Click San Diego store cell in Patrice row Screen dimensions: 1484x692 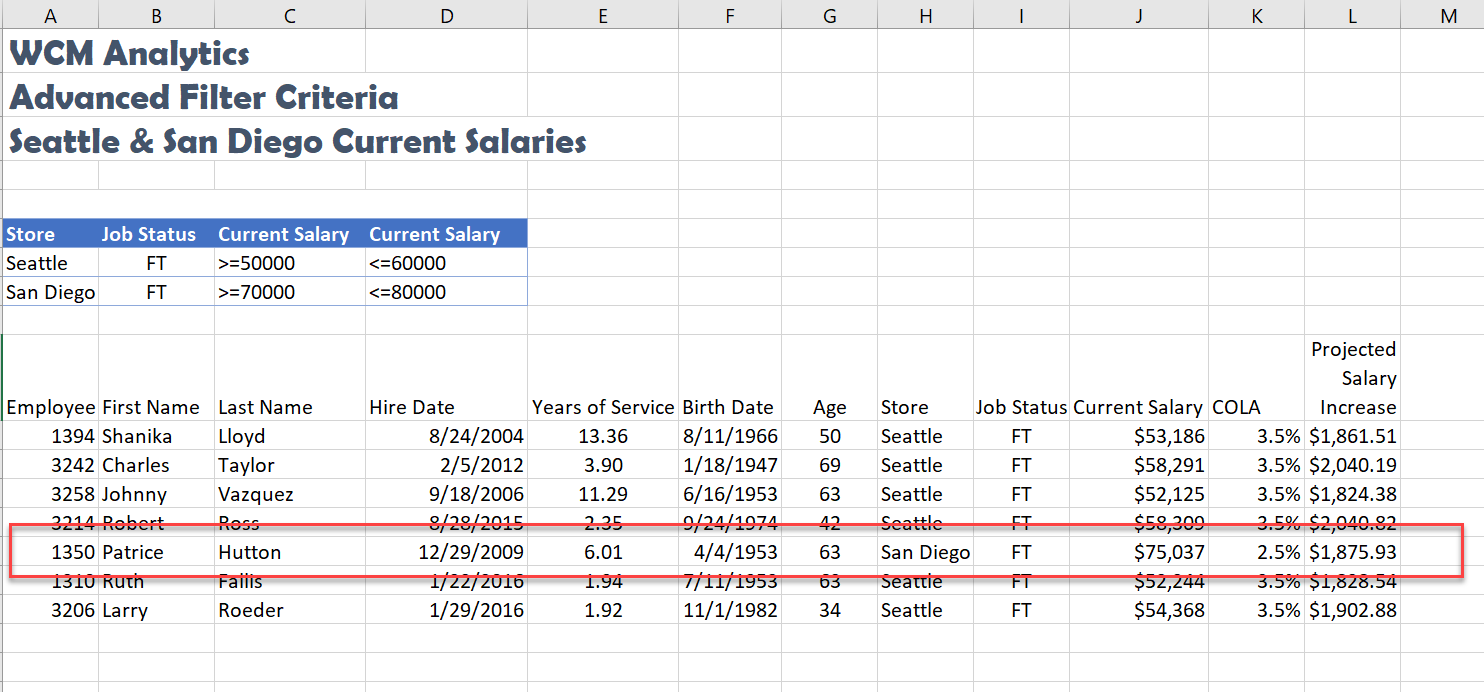coord(925,552)
